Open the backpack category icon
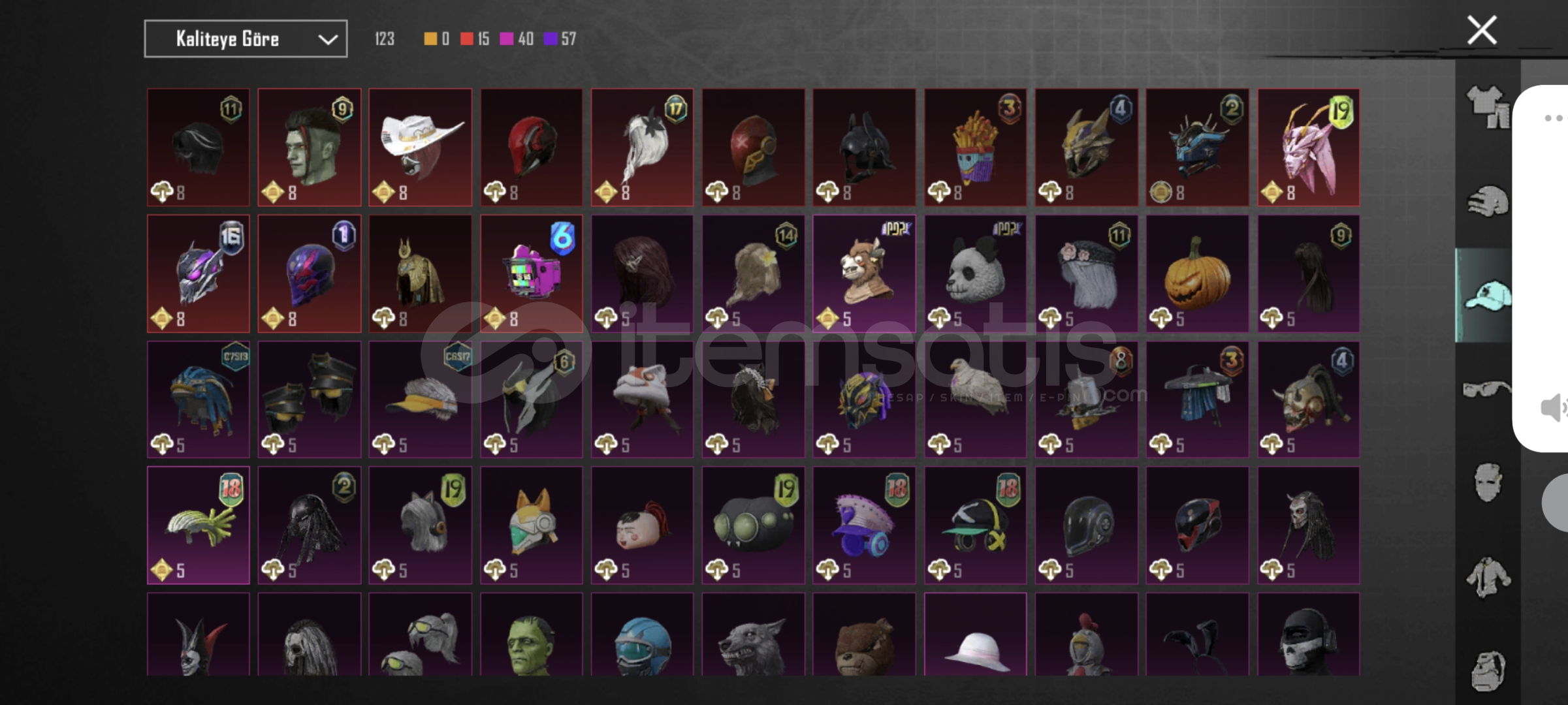1568x705 pixels. pyautogui.click(x=1488, y=671)
